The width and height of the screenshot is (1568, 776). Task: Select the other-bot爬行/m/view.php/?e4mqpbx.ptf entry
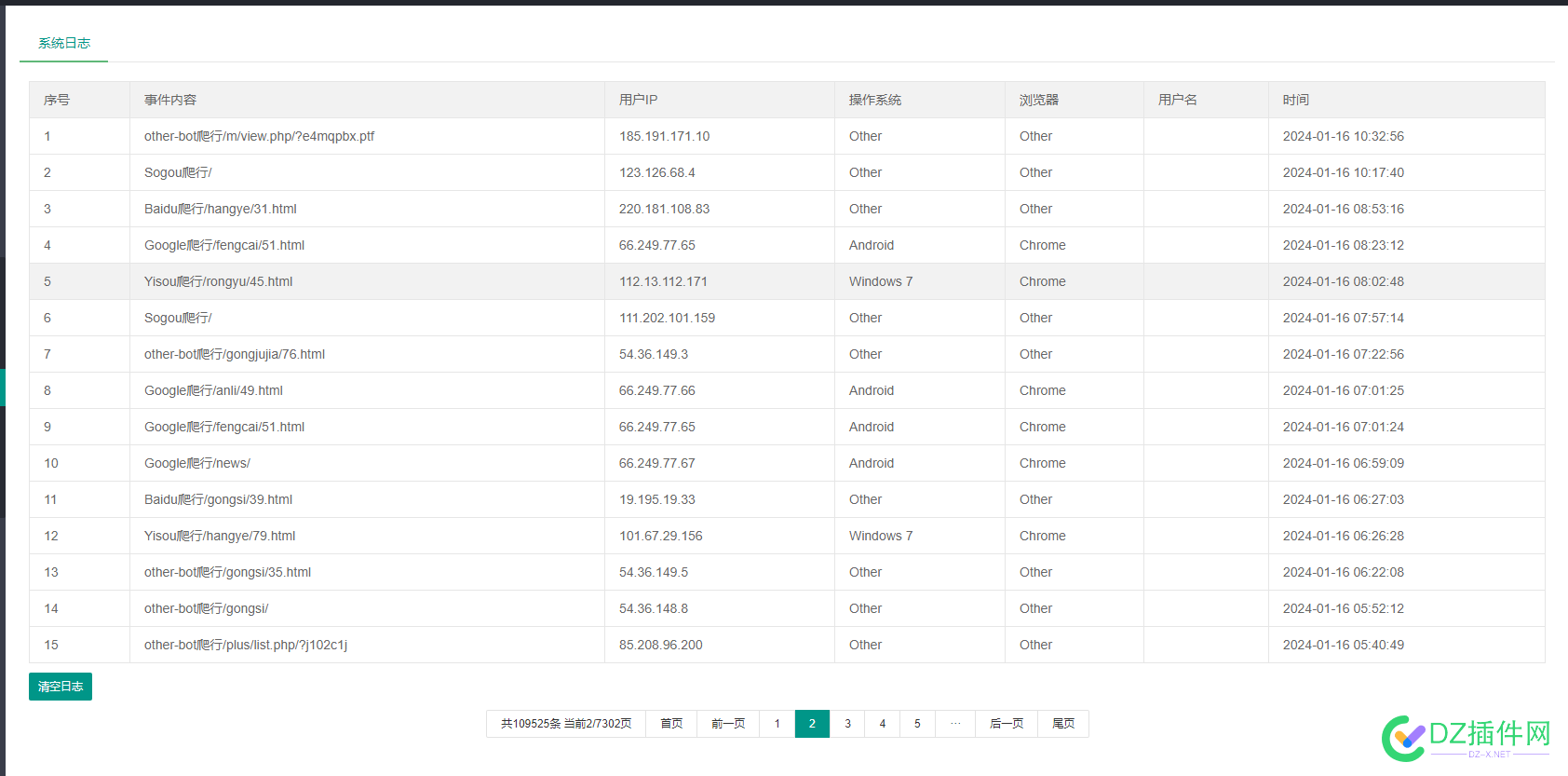(x=259, y=136)
